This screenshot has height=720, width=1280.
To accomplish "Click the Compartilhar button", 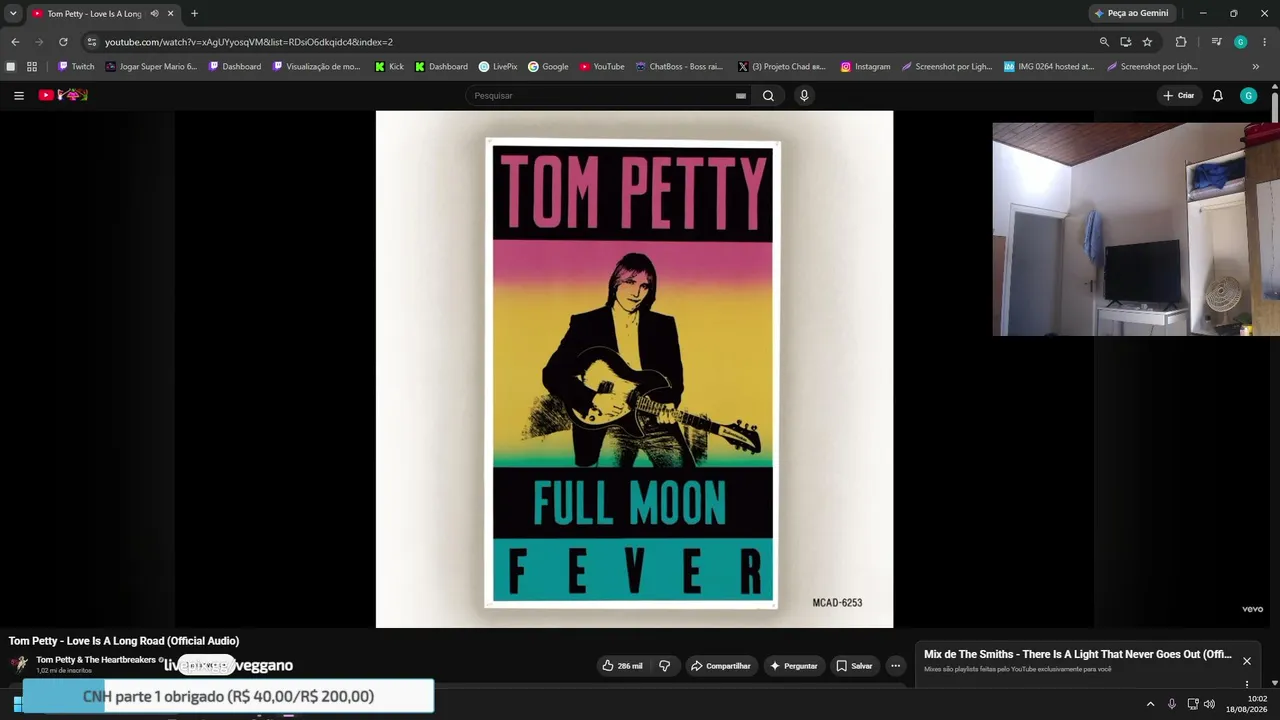I will point(720,666).
